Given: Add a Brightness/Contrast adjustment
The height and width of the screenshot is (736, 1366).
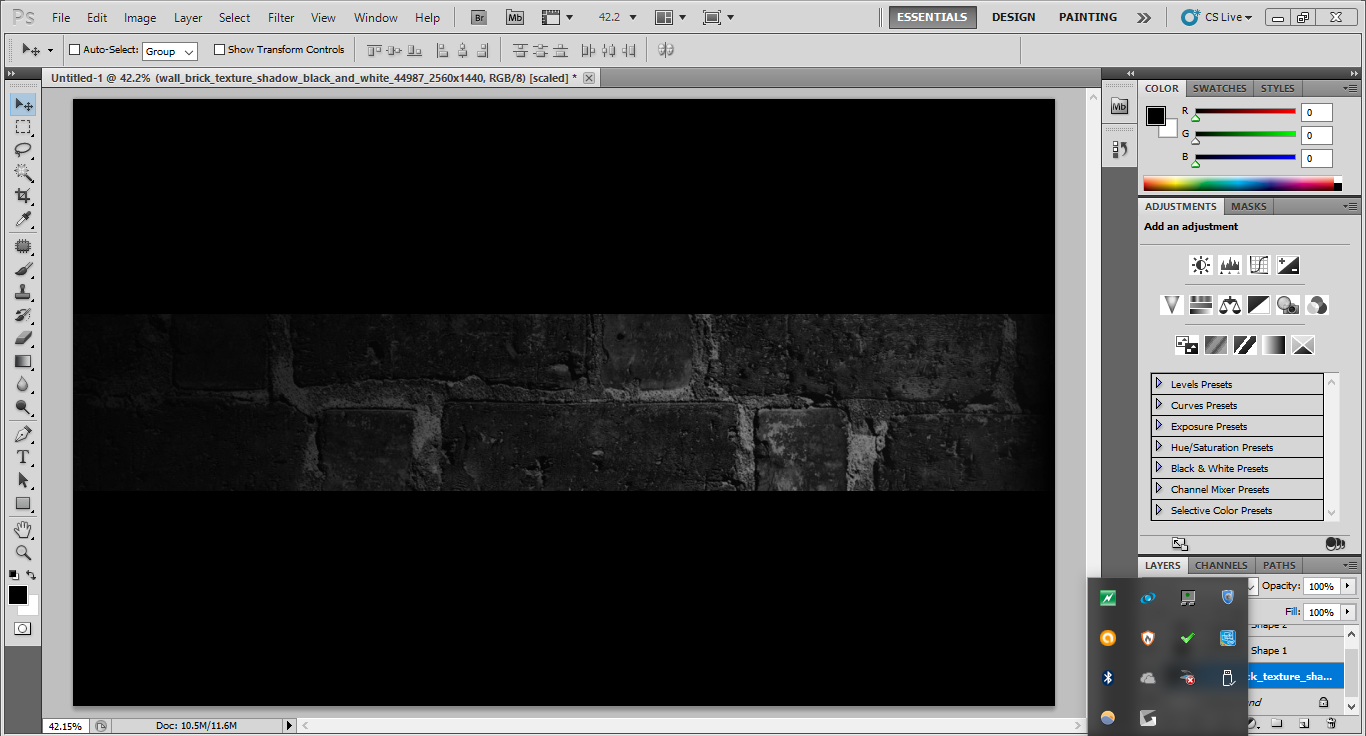Looking at the screenshot, I should tap(1201, 265).
